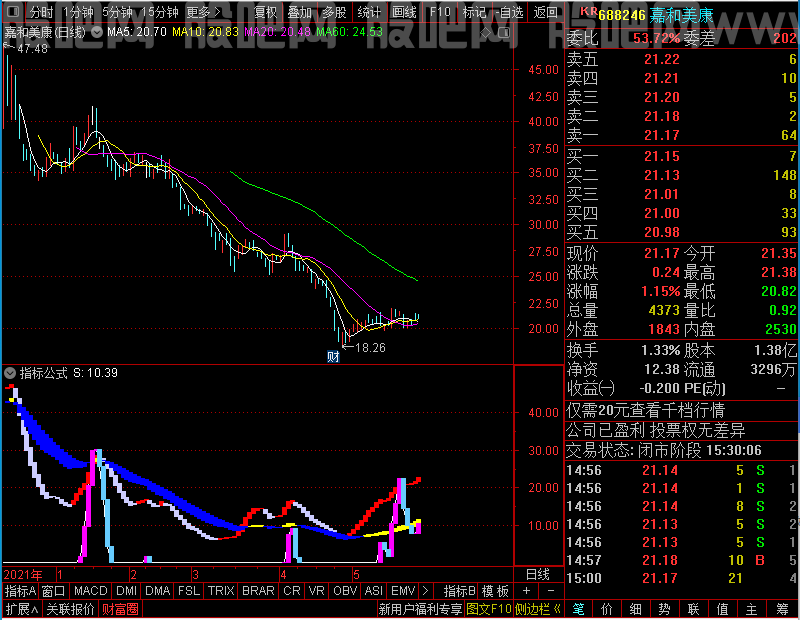The width and height of the screenshot is (800, 620).
Task: Select the 1分钟 period
Action: pyautogui.click(x=78, y=12)
